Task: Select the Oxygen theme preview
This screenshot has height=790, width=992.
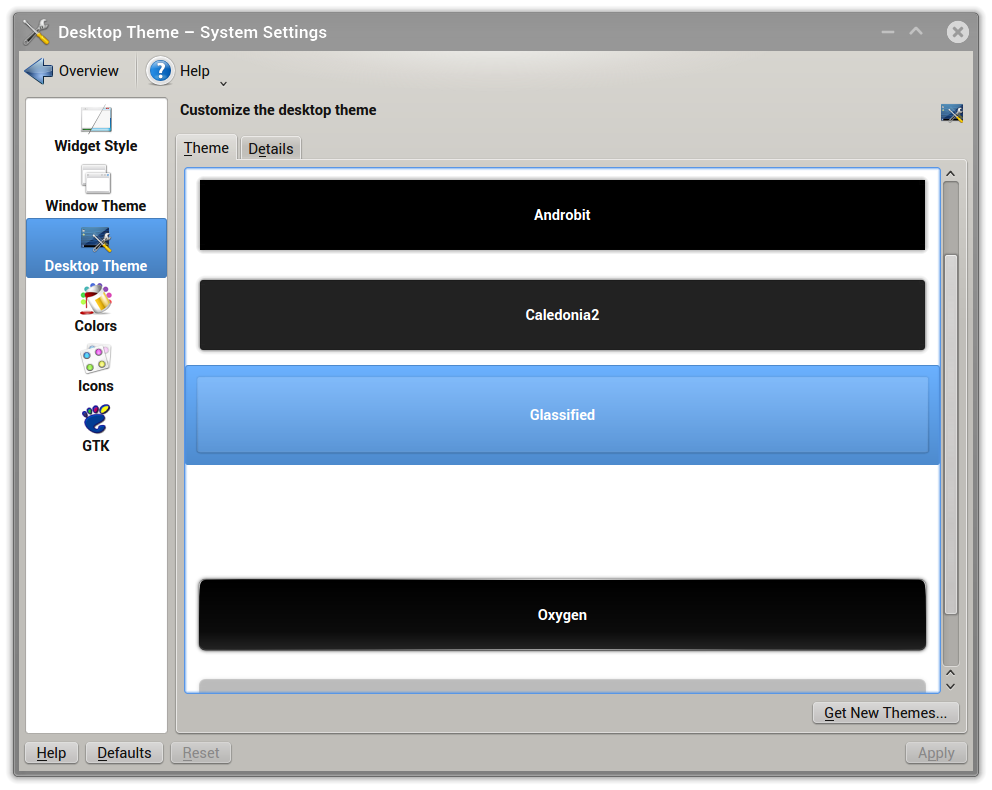Action: tap(562, 615)
